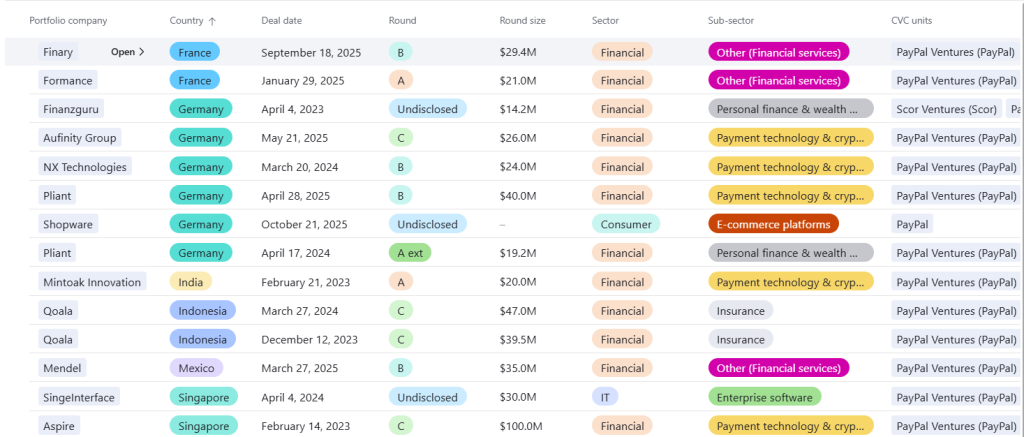The width and height of the screenshot is (1024, 437).
Task: Click the India country tag
Action: [x=190, y=282]
